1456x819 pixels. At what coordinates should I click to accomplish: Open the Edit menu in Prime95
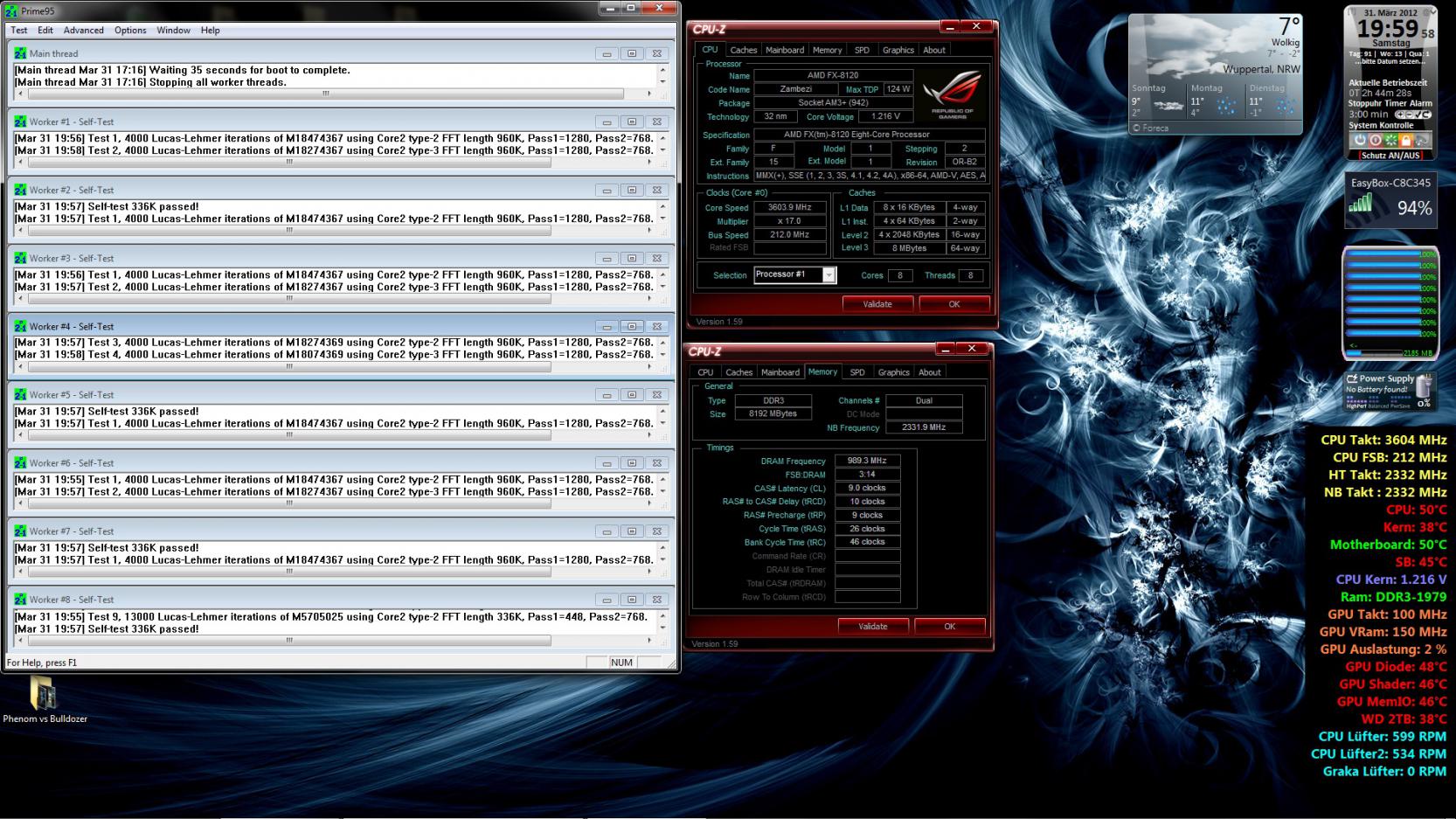click(45, 31)
